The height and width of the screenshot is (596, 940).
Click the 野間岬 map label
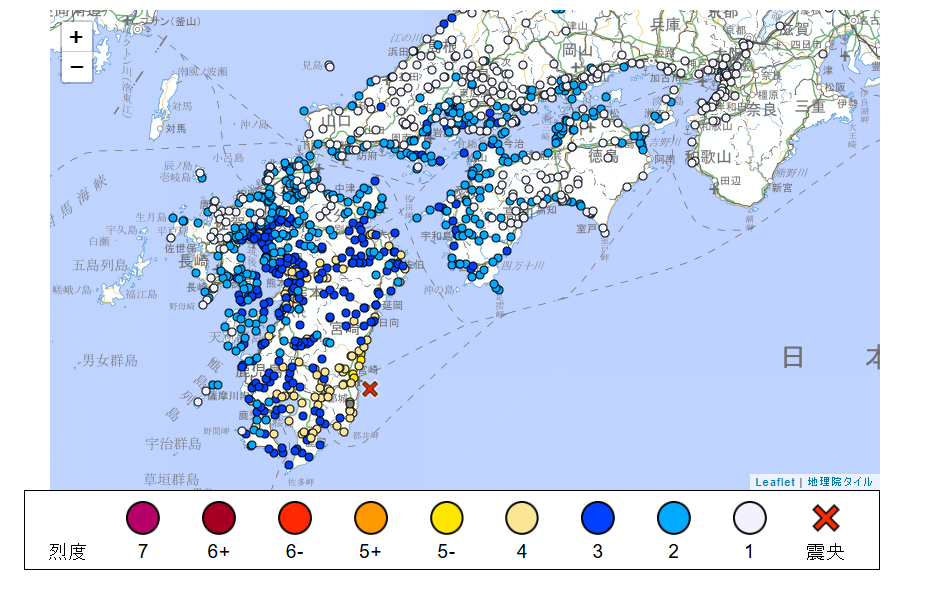click(216, 431)
